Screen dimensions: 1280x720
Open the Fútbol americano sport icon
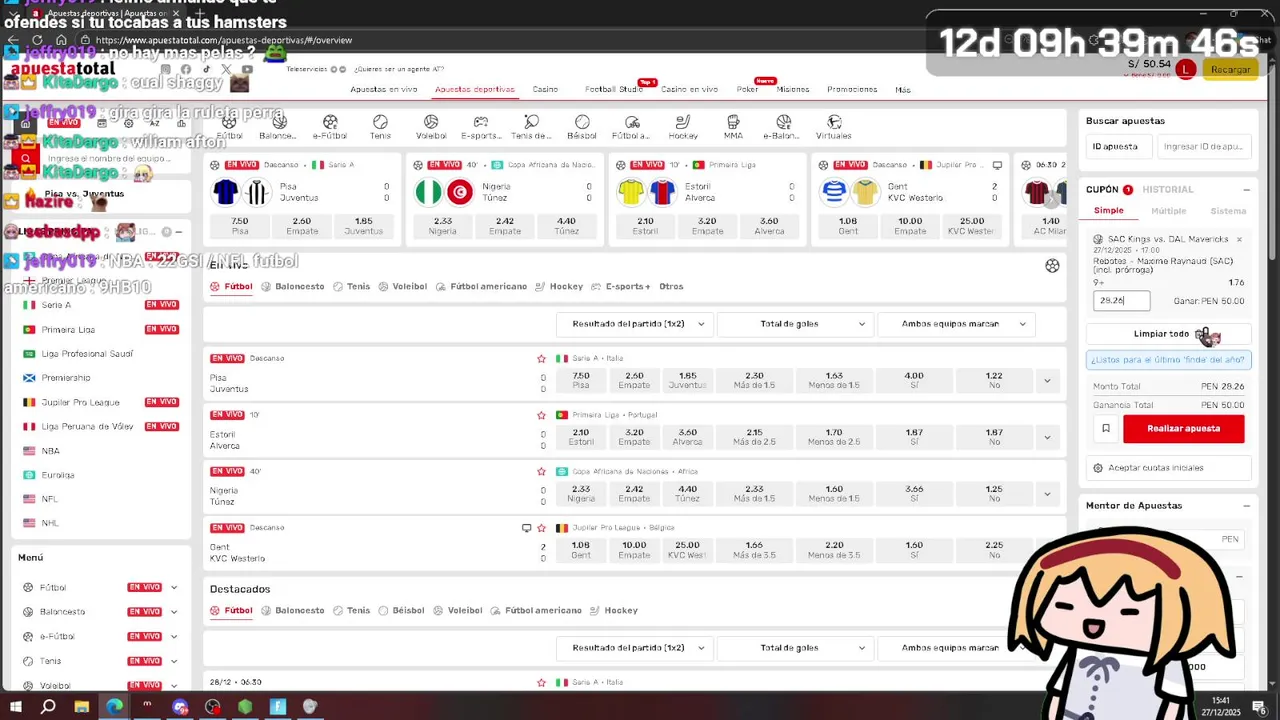[631, 127]
